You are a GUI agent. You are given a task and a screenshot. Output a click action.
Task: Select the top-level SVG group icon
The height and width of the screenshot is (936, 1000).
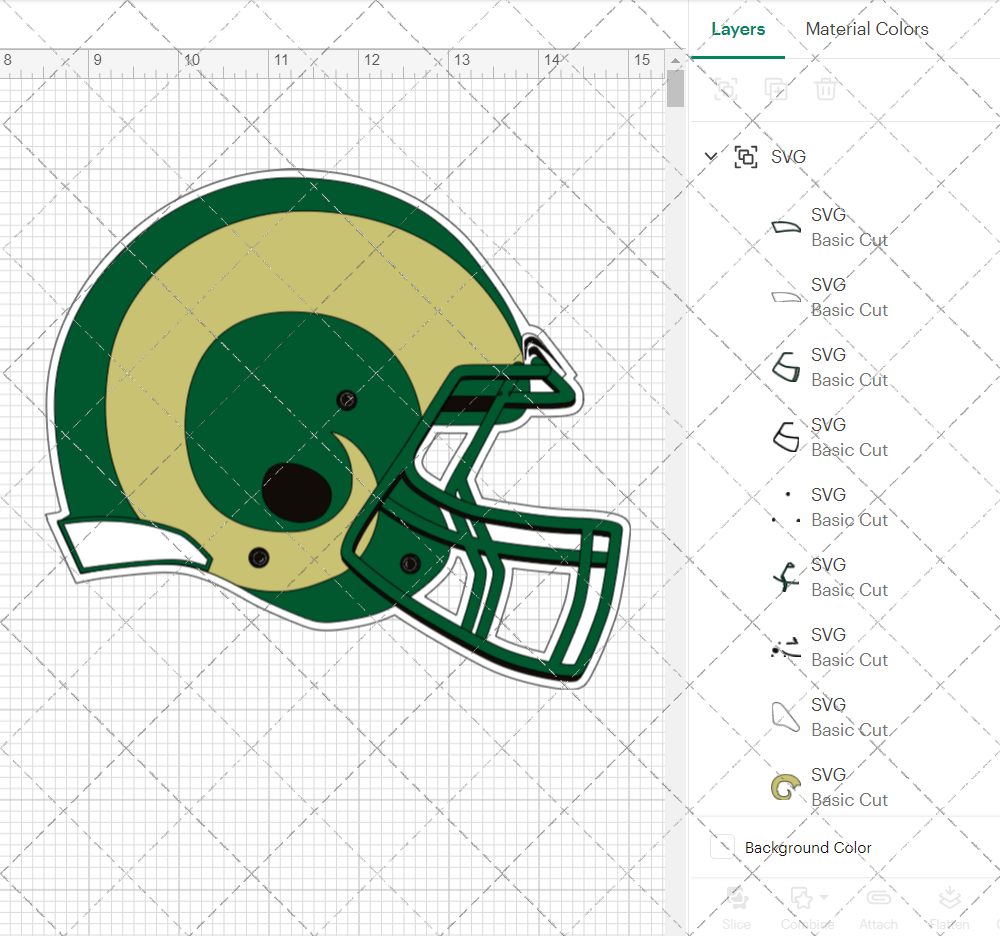[746, 157]
